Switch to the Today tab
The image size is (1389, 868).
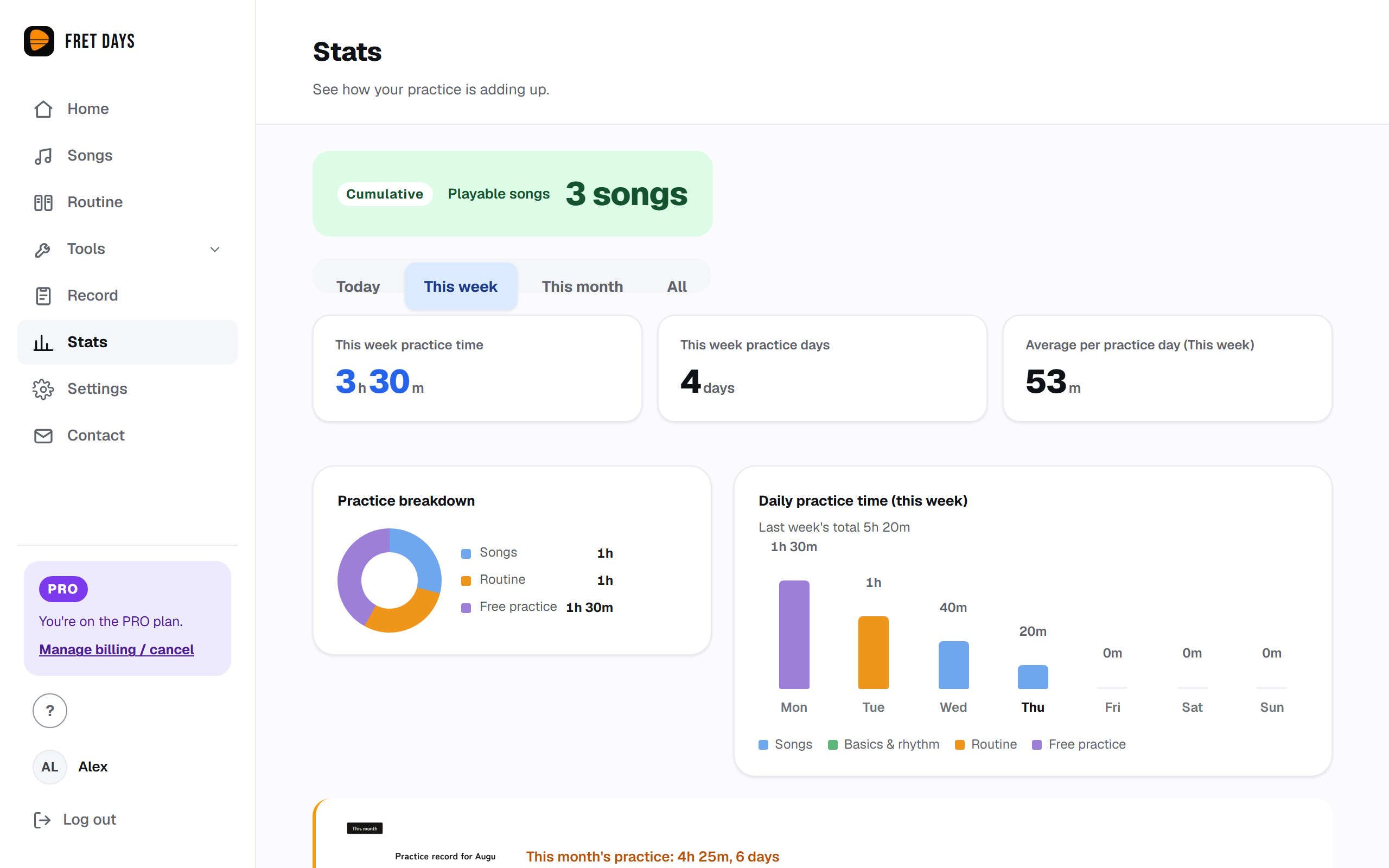tap(358, 286)
